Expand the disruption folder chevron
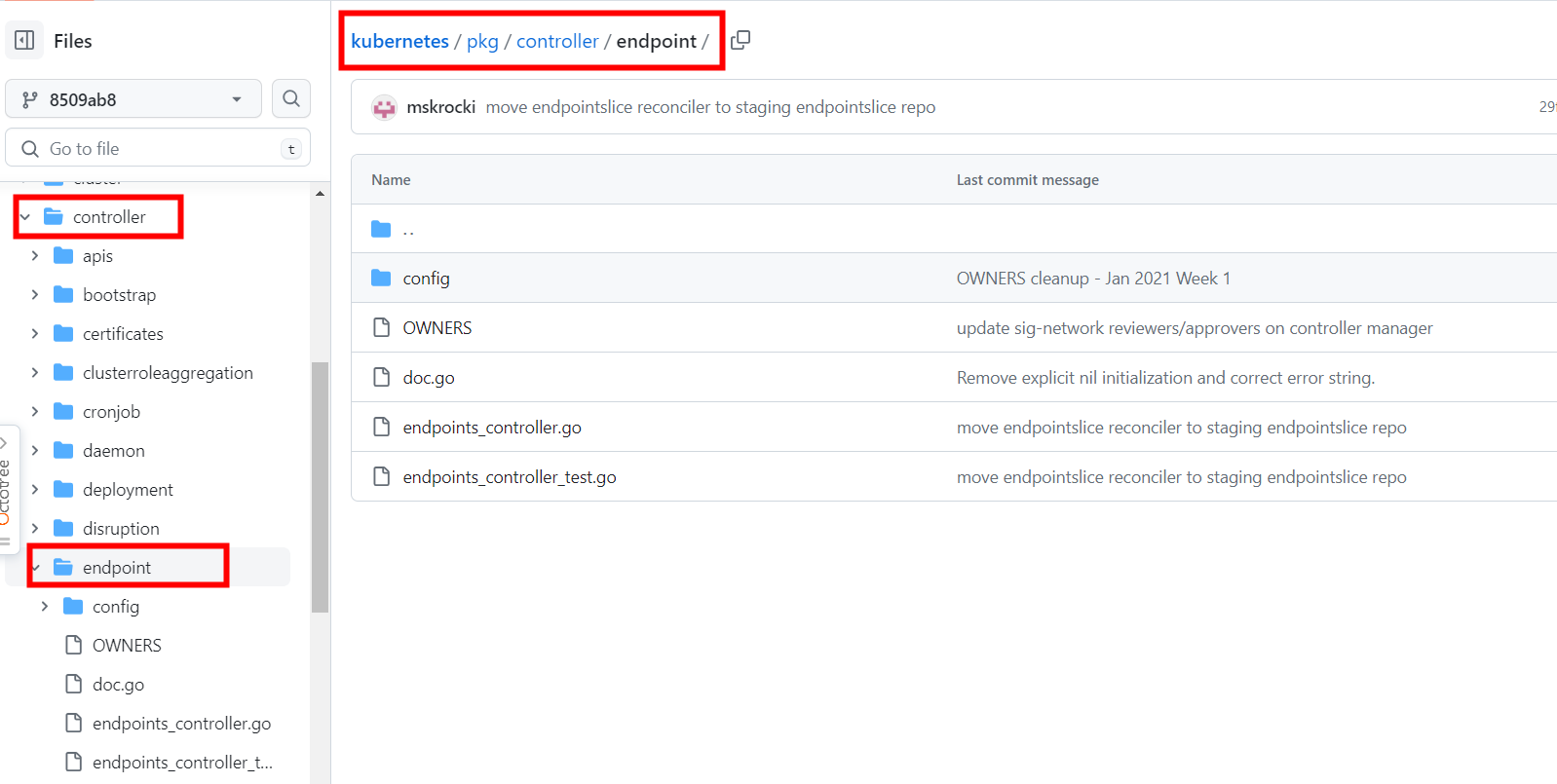 click(x=36, y=528)
